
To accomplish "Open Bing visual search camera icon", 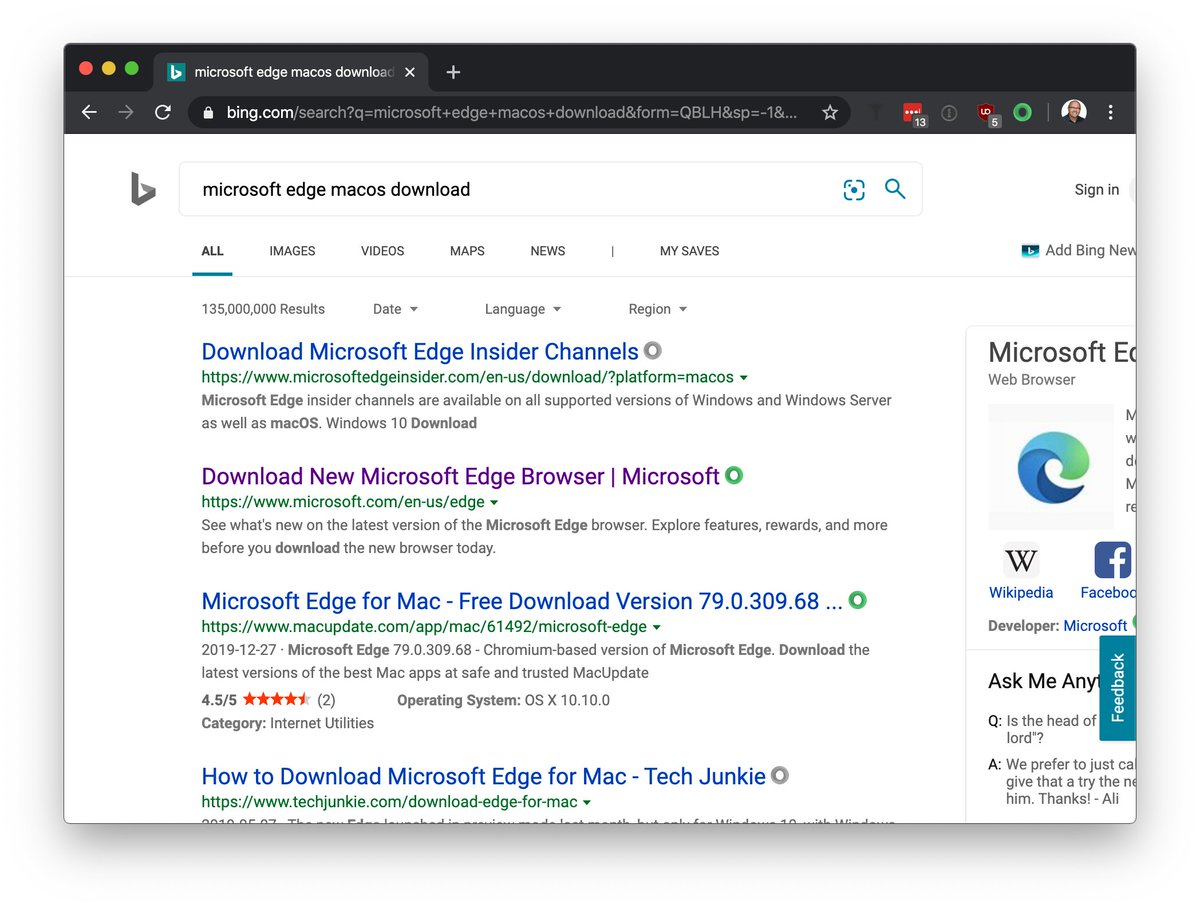I will (854, 190).
